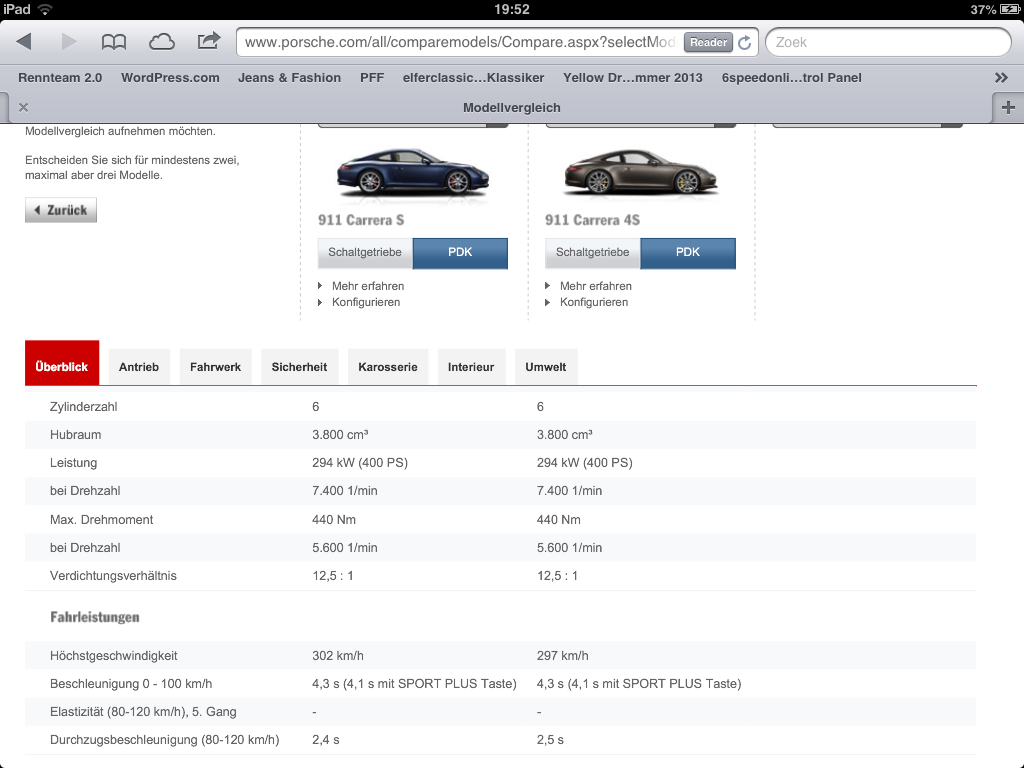Select the 2,5 s value
1024x768 pixels.
tap(550, 740)
